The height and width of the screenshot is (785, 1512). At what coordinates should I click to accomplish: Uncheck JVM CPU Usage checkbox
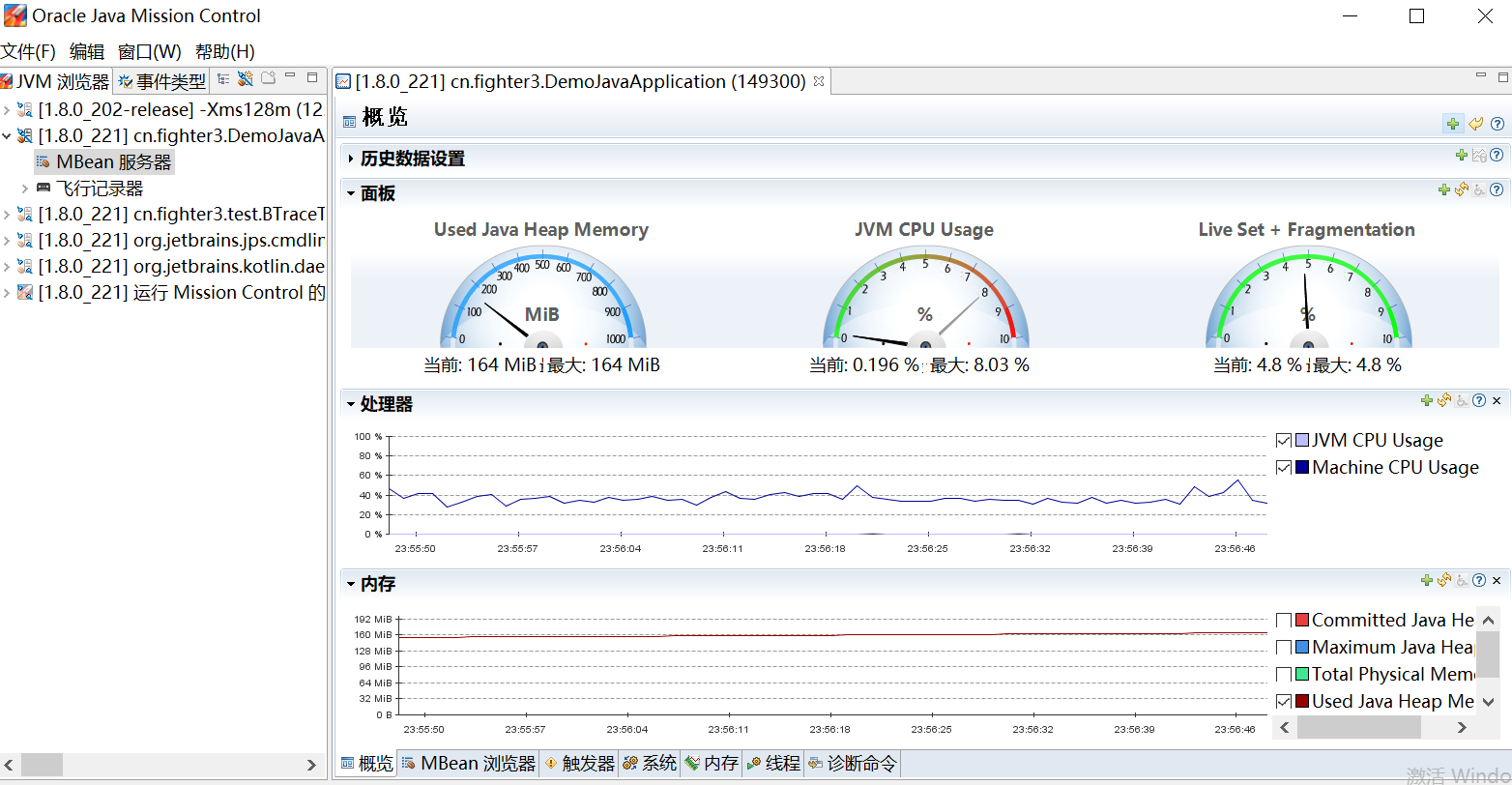coord(1284,440)
